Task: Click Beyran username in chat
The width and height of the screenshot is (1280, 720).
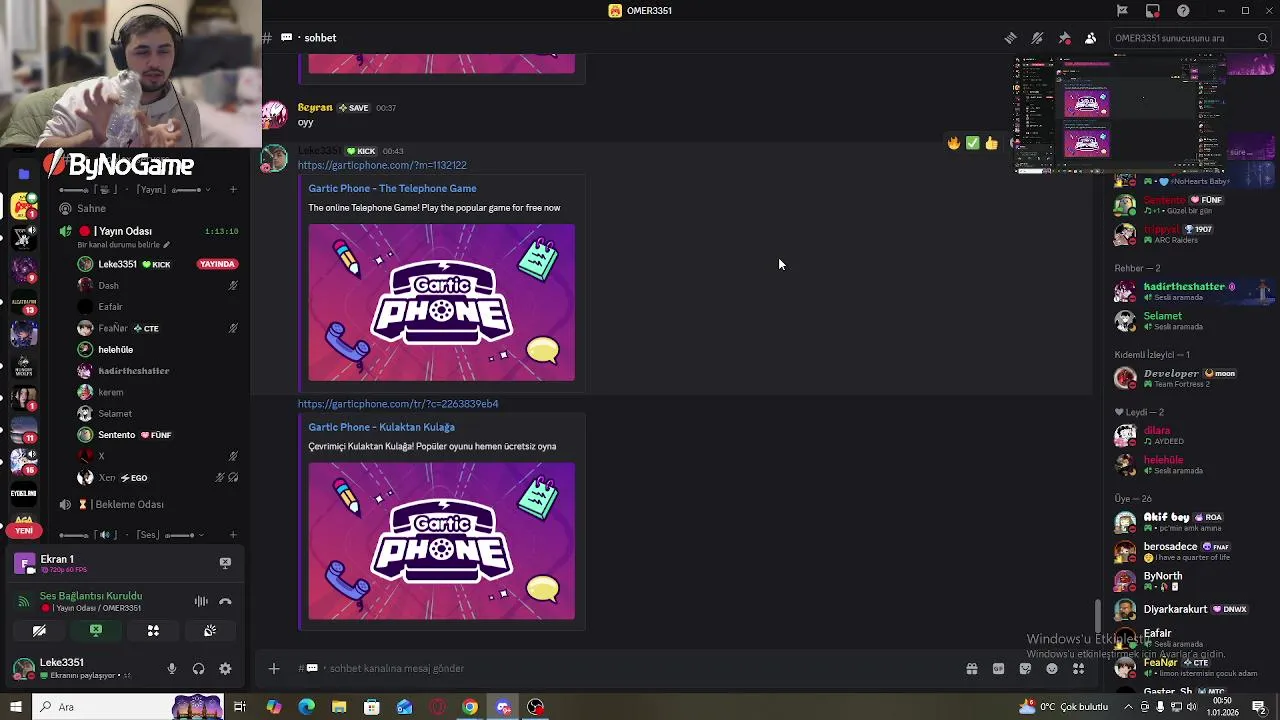Action: click(x=315, y=107)
